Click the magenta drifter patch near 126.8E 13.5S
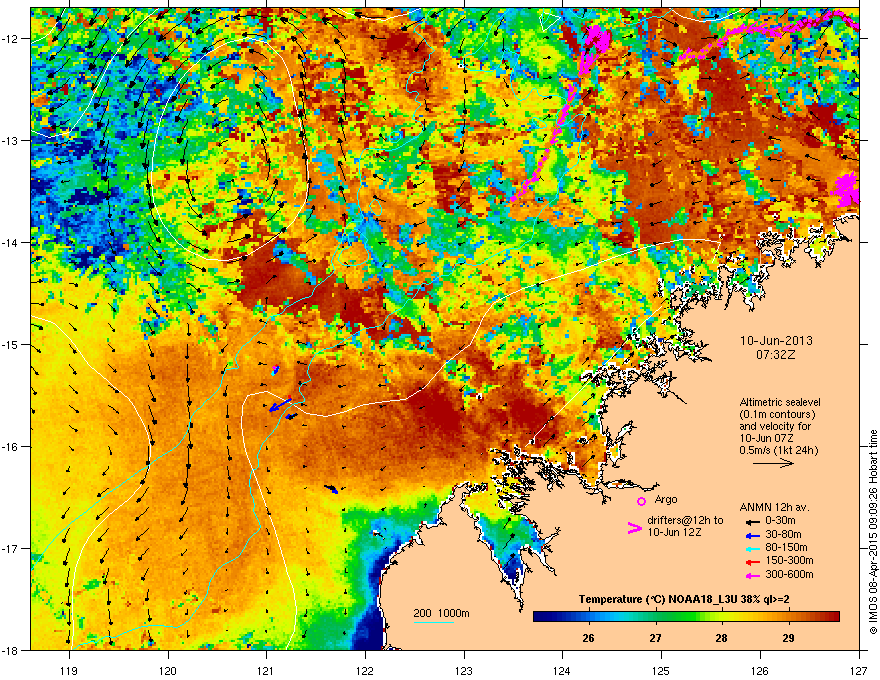This screenshot has height=680, width=880. pyautogui.click(x=845, y=189)
